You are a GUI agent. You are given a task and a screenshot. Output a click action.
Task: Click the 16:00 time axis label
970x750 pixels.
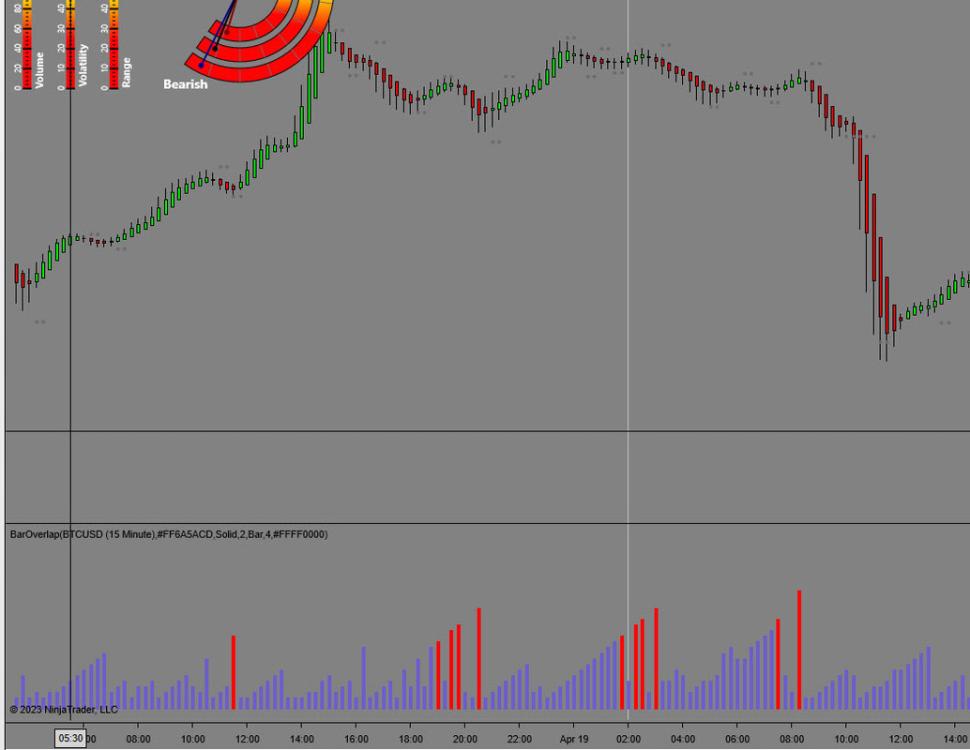click(x=356, y=739)
